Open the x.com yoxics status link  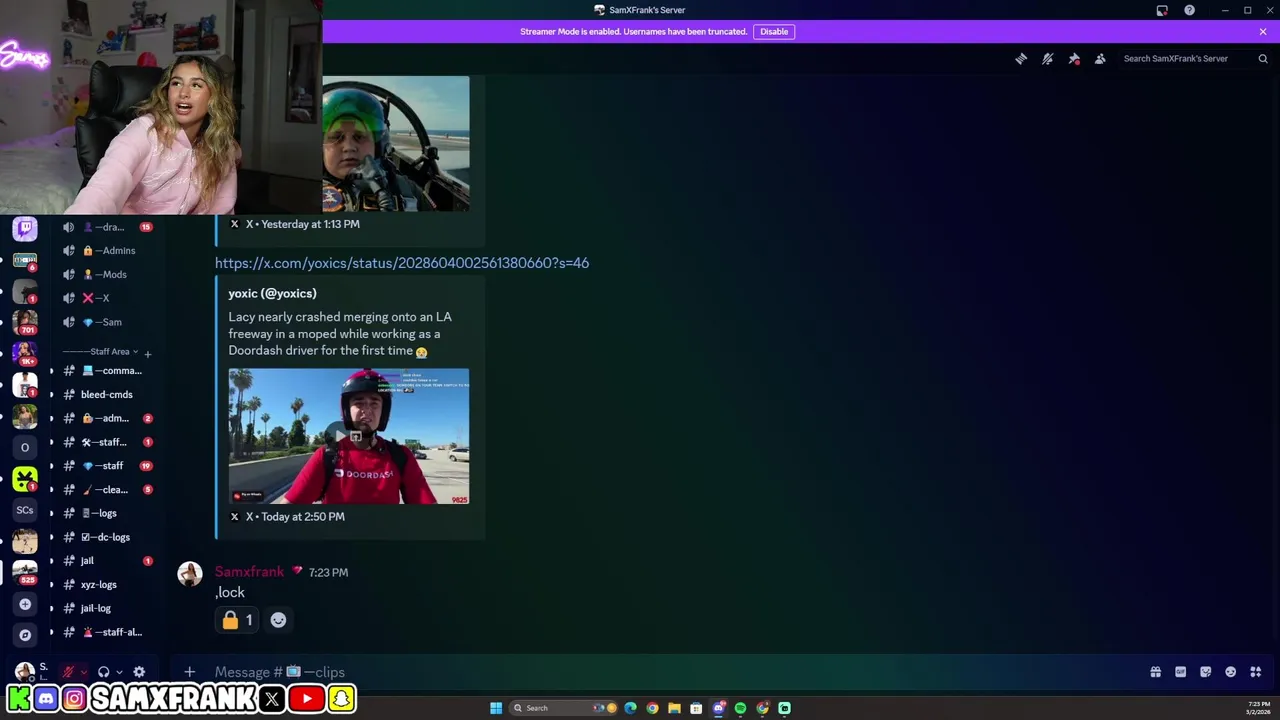click(x=402, y=263)
